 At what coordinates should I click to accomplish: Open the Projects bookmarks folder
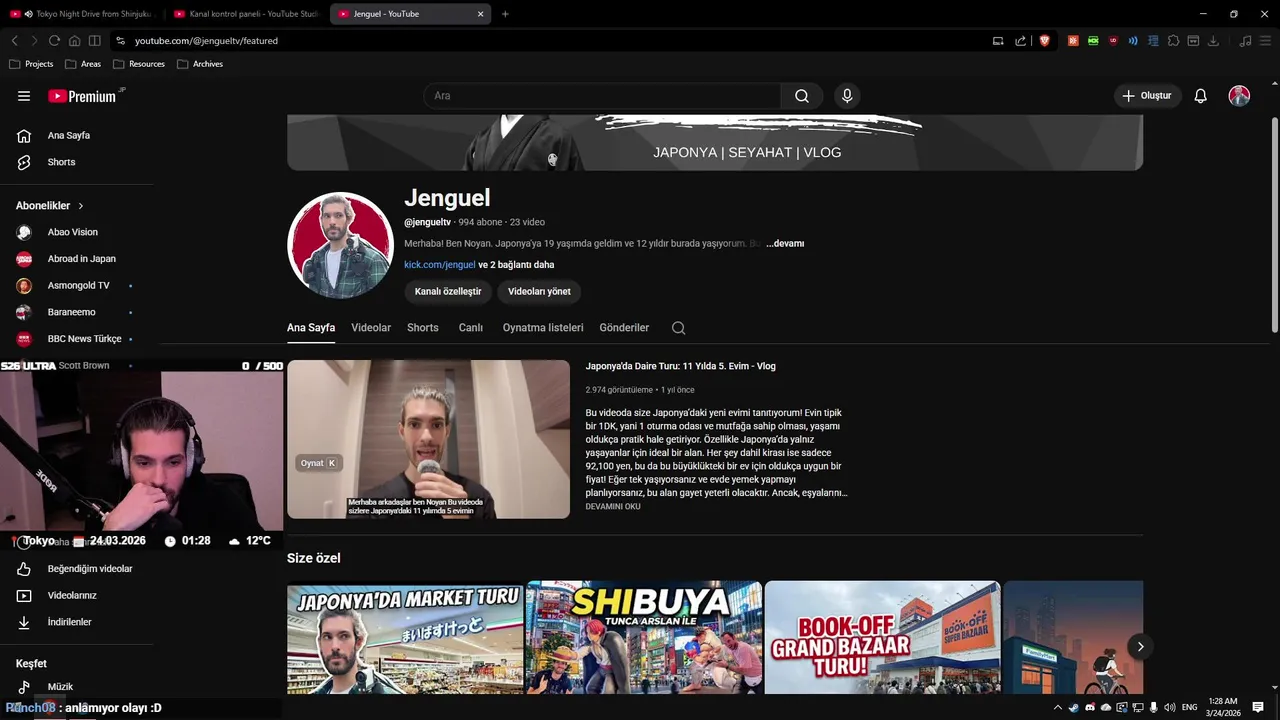click(x=31, y=64)
